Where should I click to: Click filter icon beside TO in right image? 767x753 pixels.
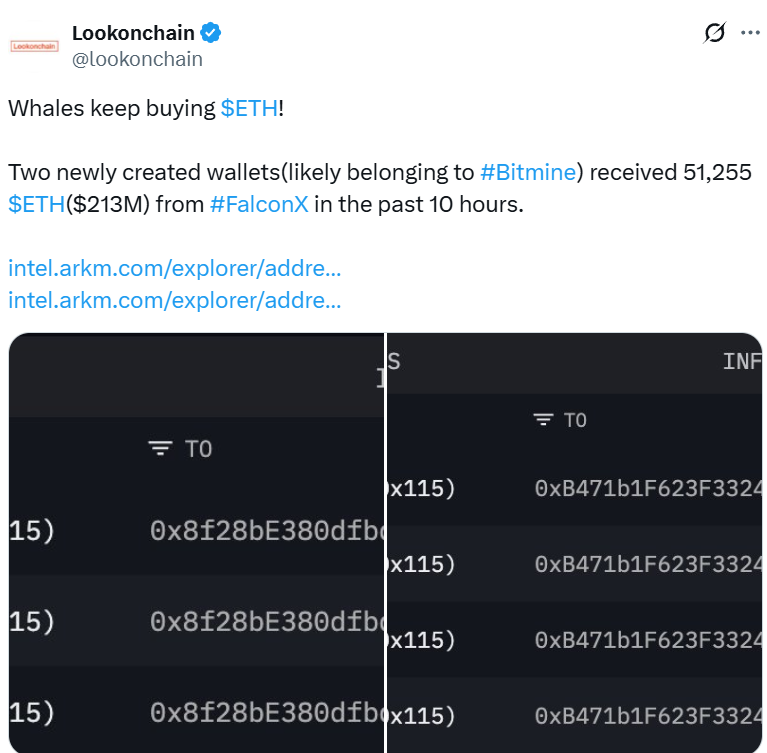click(x=543, y=420)
